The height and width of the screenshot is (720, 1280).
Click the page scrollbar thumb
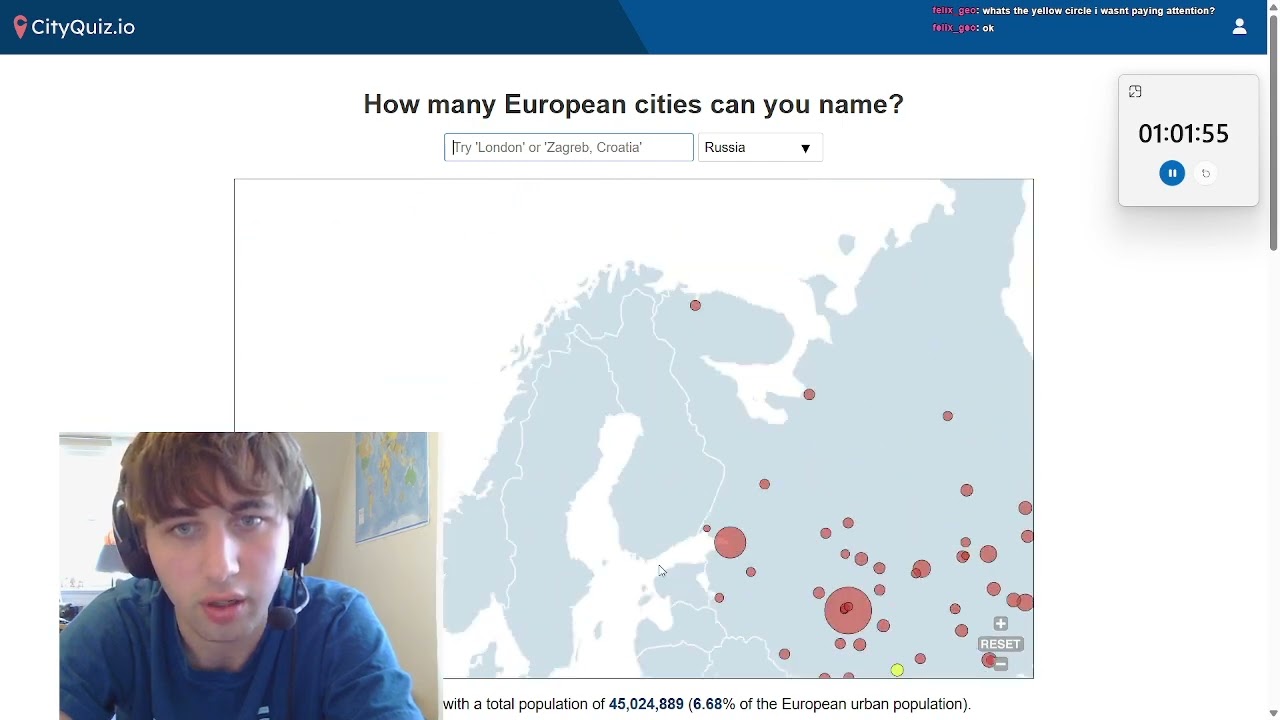1273,133
